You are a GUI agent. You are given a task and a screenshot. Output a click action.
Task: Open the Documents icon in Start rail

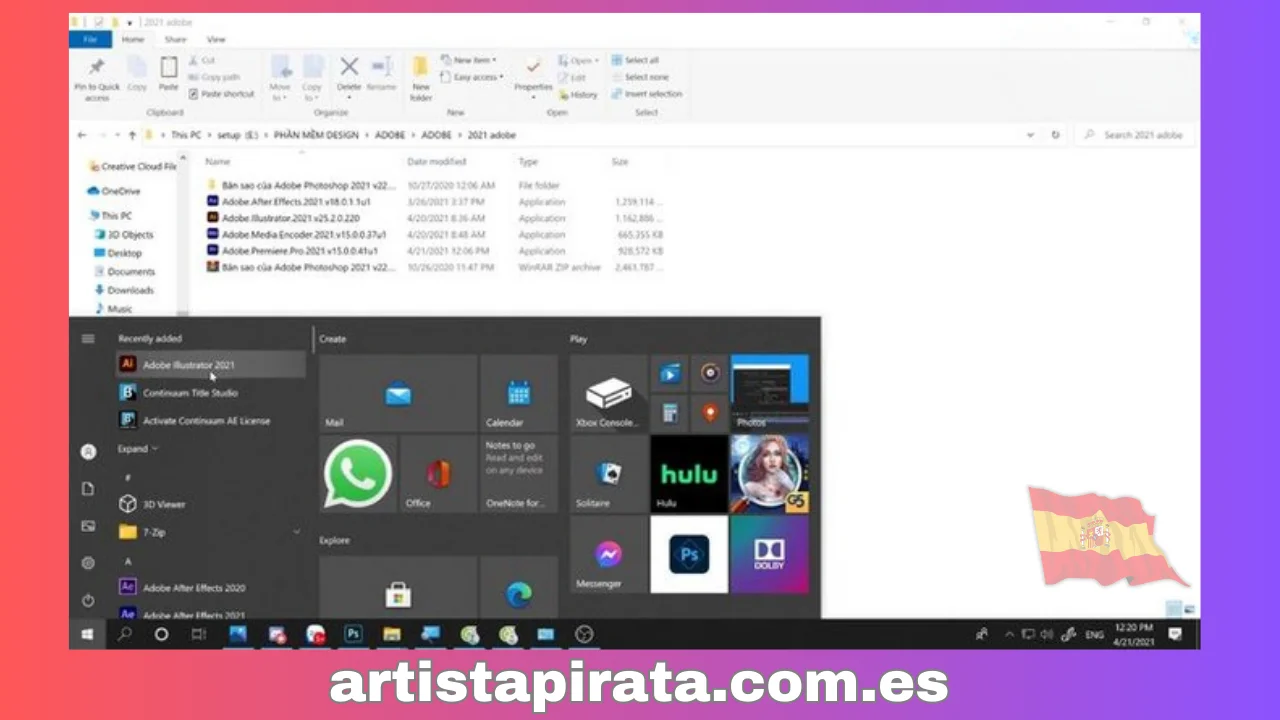tap(88, 489)
